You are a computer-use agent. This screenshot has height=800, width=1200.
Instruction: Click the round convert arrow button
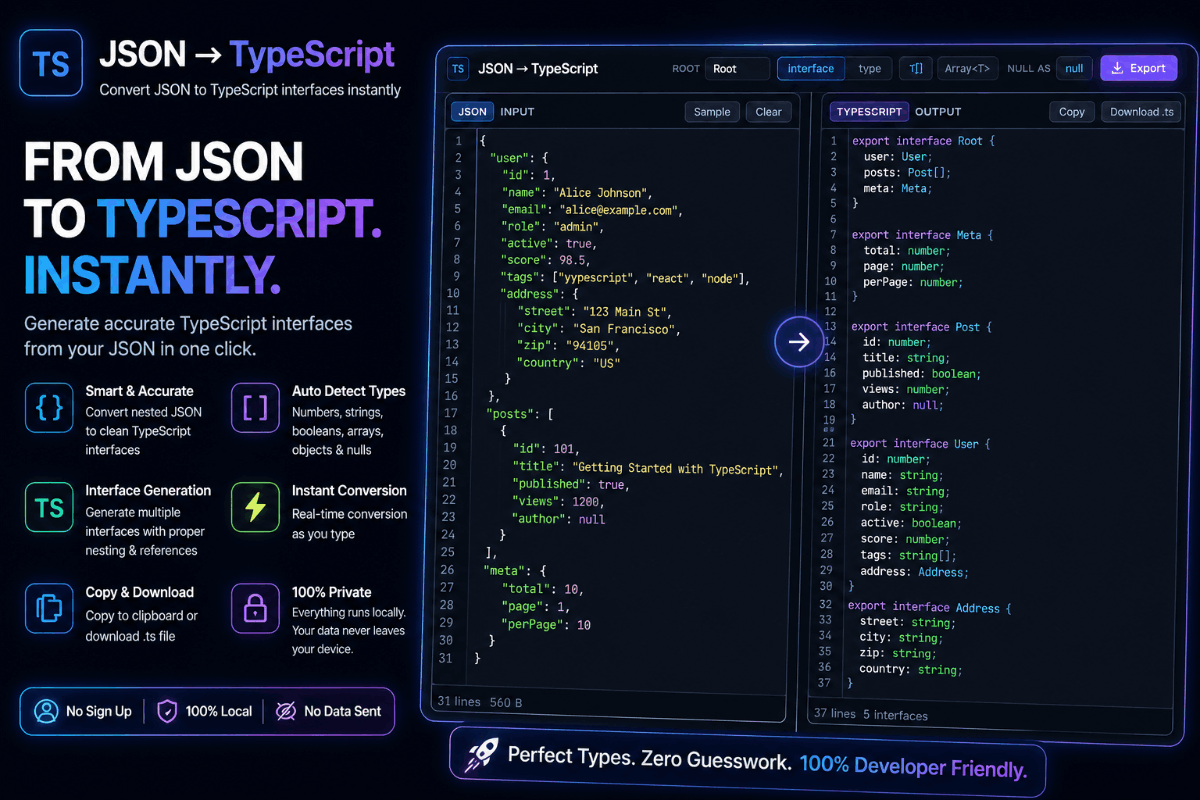click(x=799, y=342)
